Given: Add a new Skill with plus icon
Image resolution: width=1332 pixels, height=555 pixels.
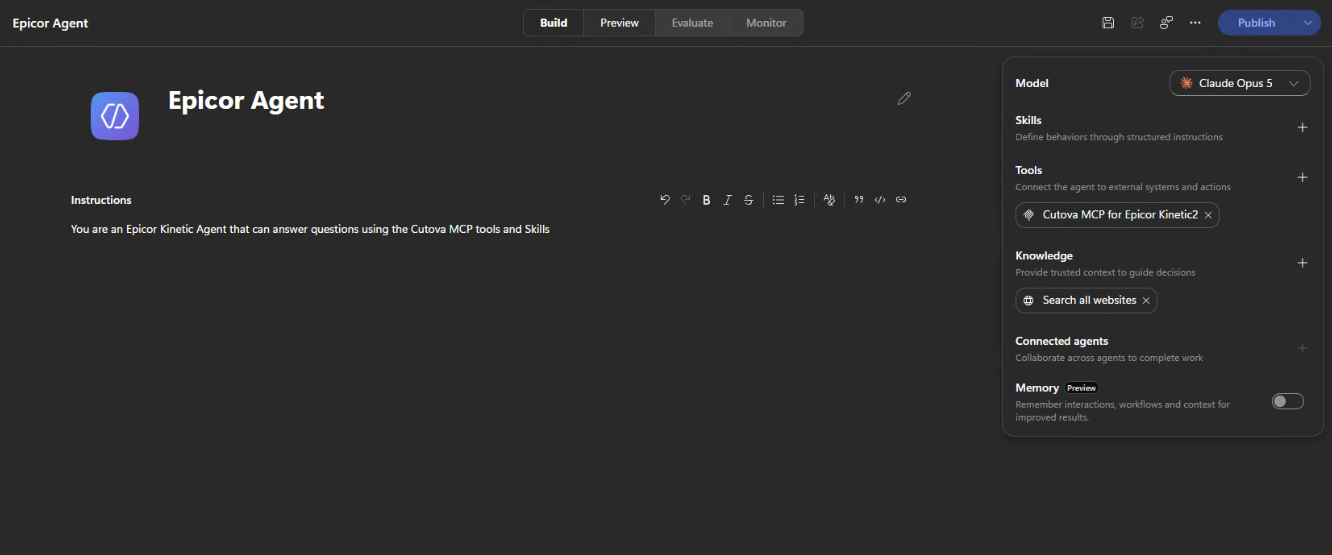Looking at the screenshot, I should (x=1302, y=128).
